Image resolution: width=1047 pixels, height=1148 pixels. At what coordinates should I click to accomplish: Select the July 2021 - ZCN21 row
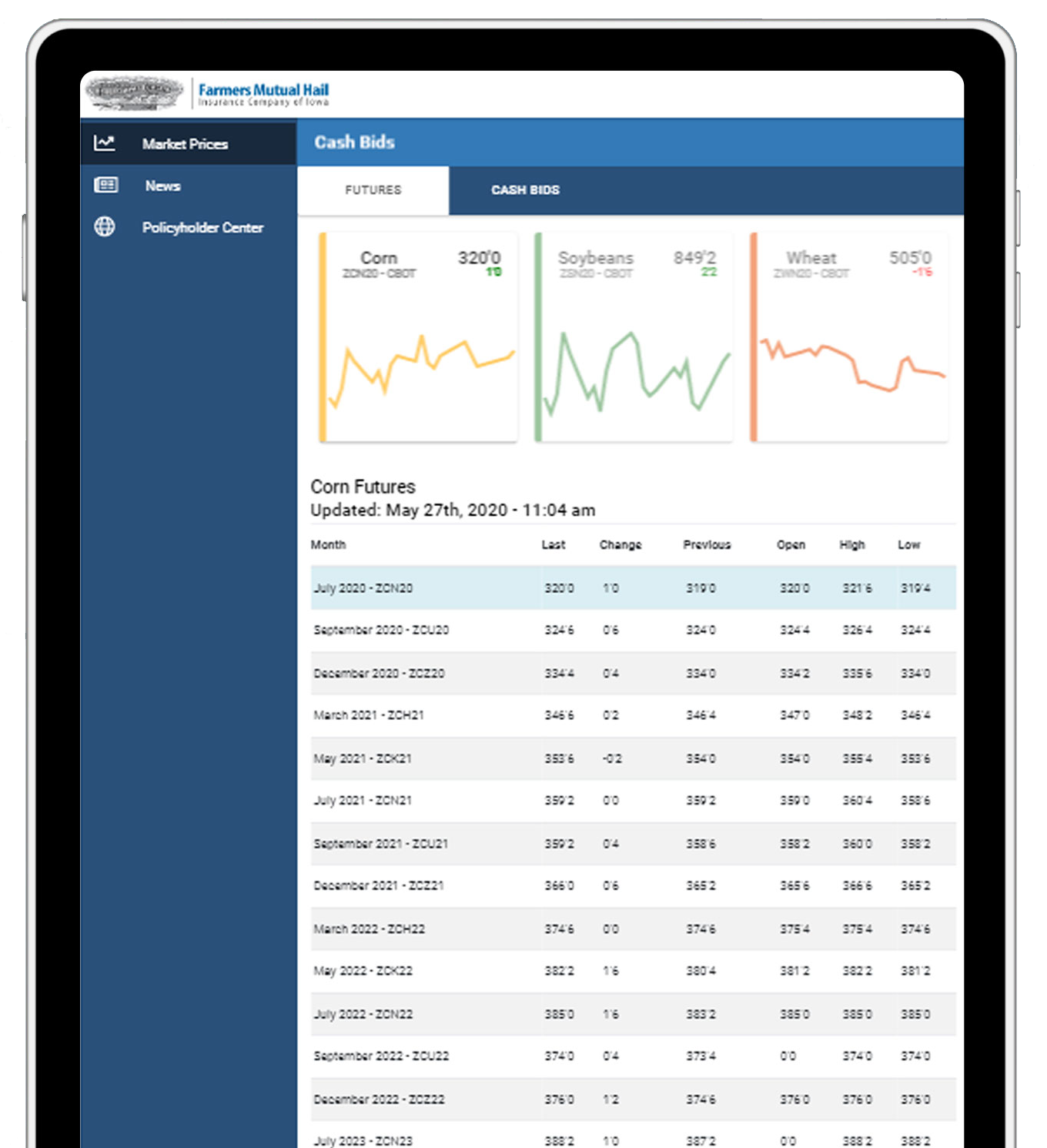click(x=634, y=802)
